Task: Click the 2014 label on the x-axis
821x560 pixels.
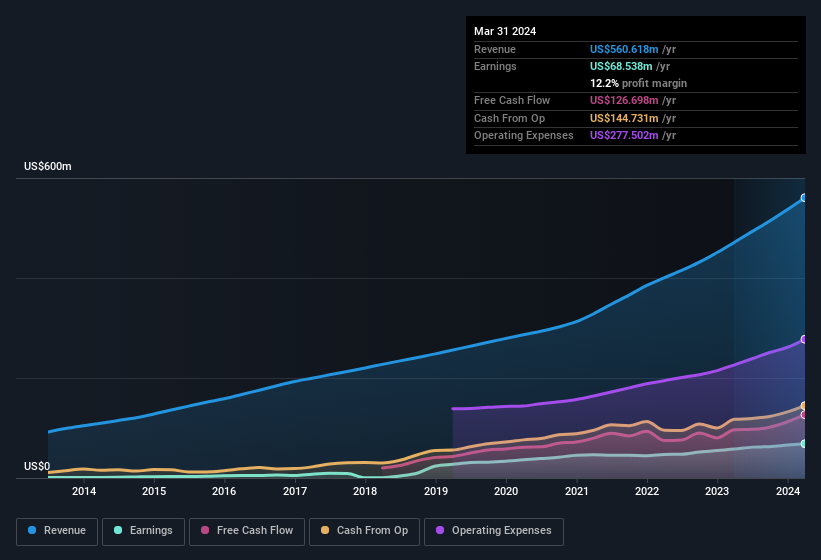Action: coord(84,491)
